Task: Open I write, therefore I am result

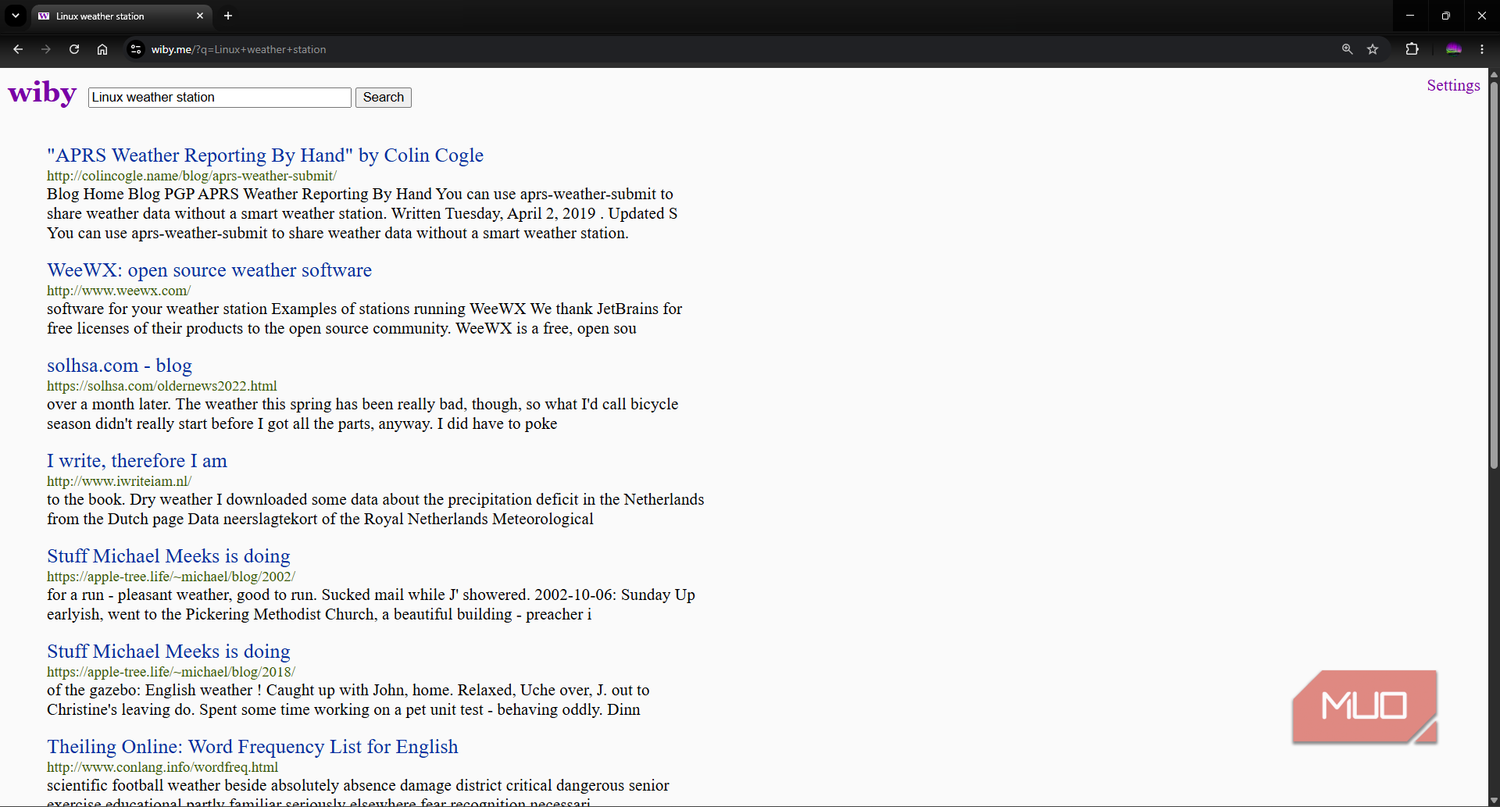Action: 137,461
